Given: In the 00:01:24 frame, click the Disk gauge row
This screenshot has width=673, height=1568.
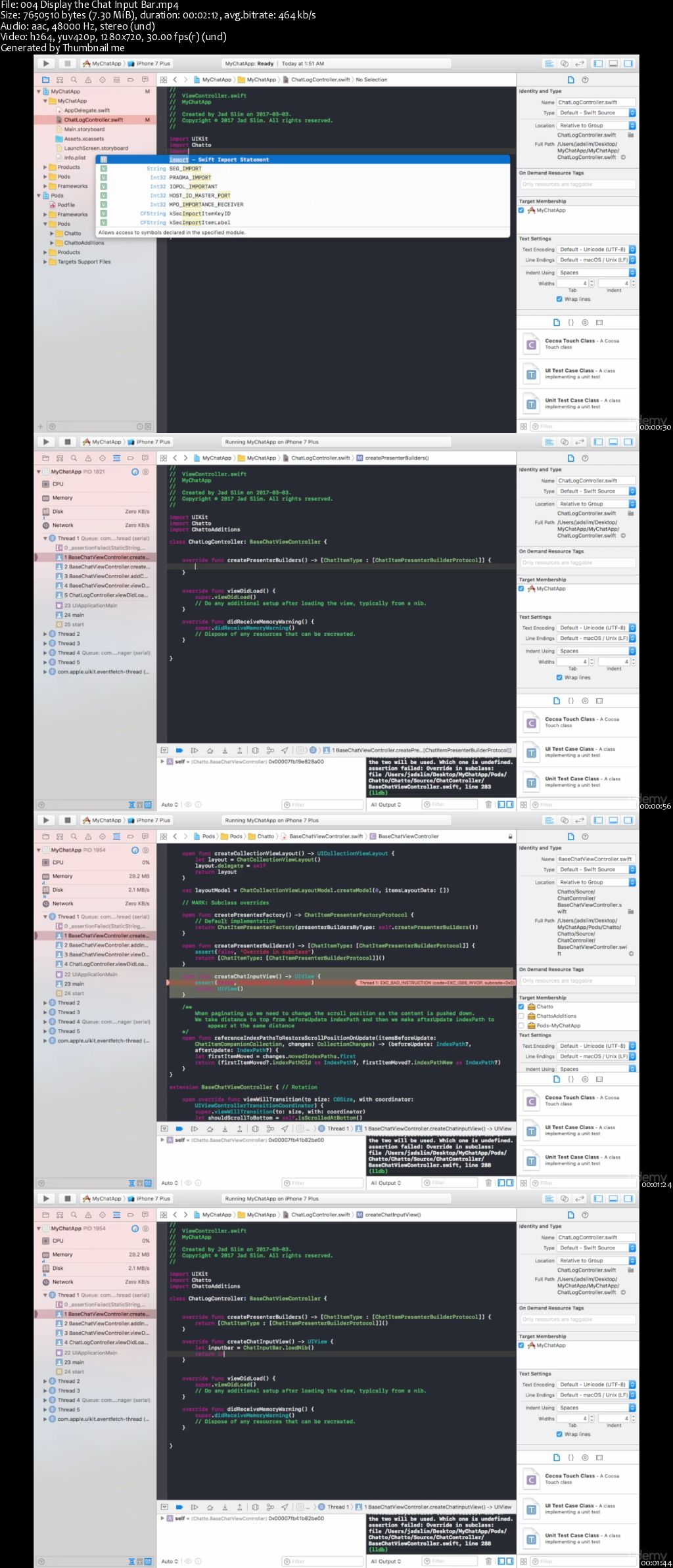Looking at the screenshot, I should [95, 889].
